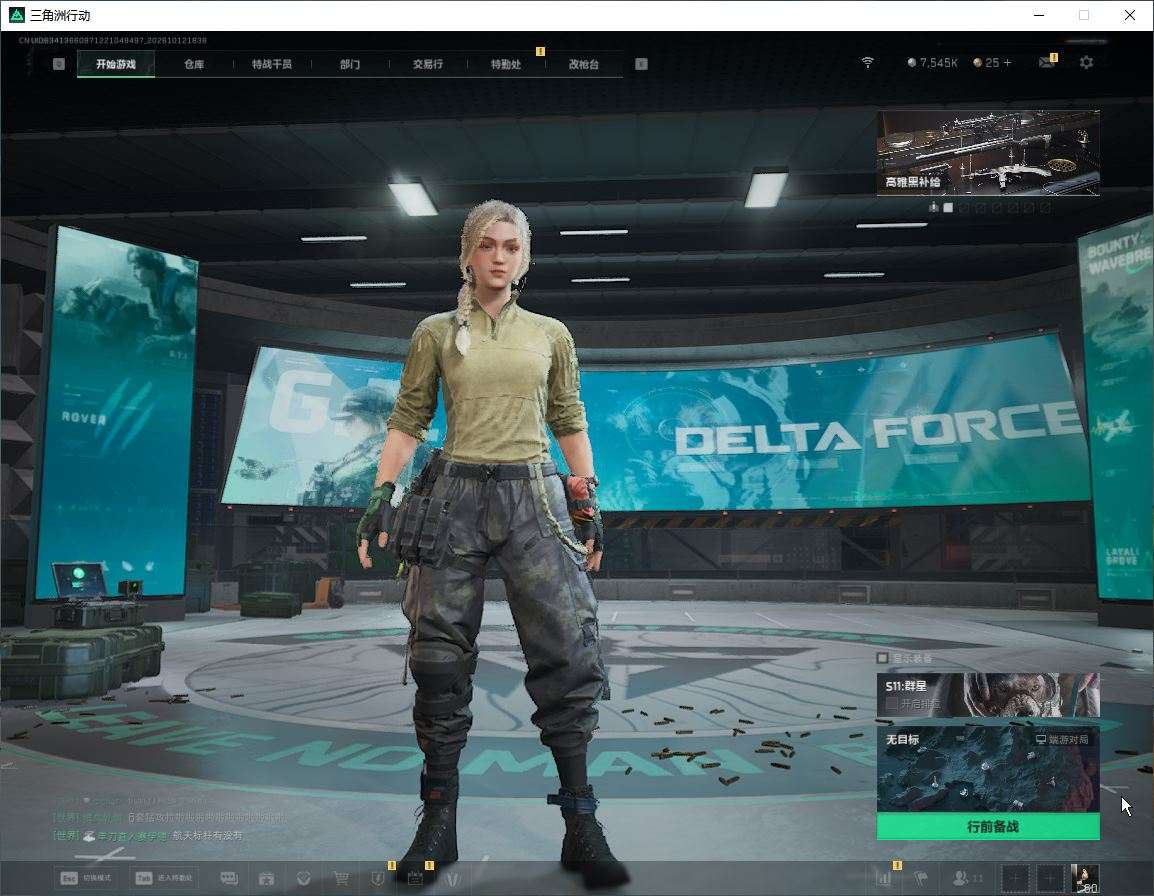
Task: Click the 端游对局 label on map card
Action: [x=1062, y=739]
